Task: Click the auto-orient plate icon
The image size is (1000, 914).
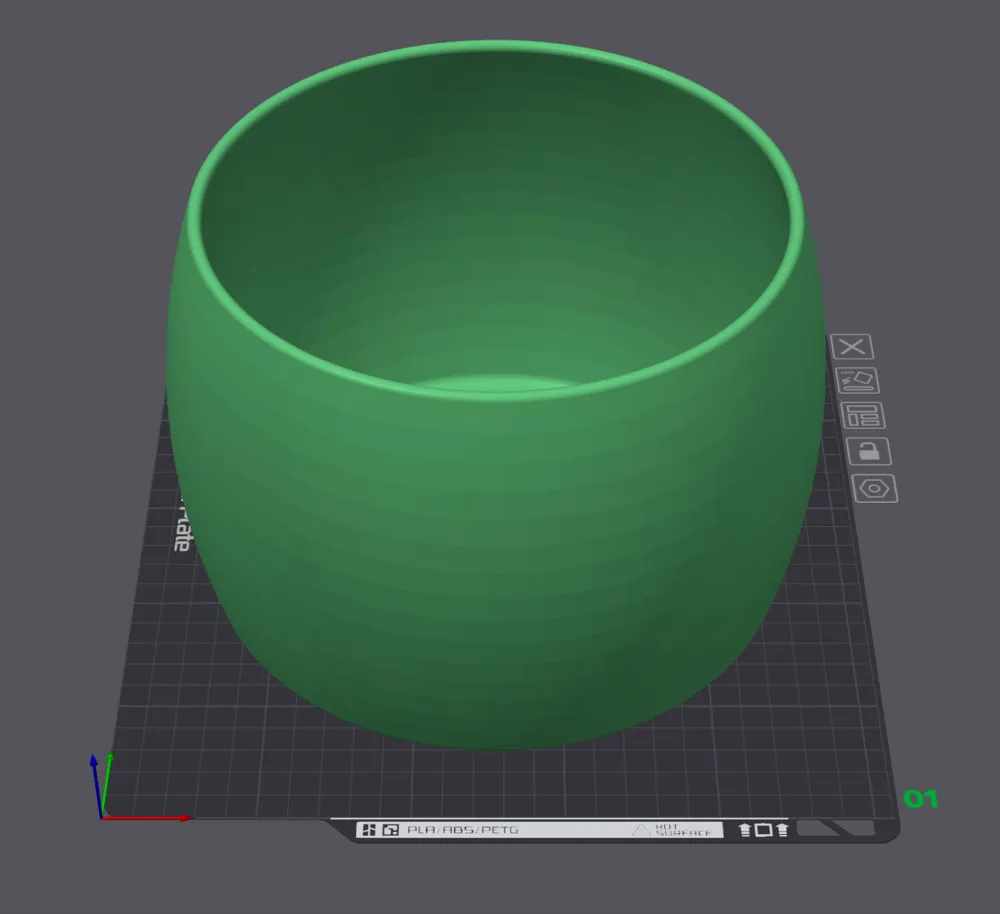Action: pos(857,381)
